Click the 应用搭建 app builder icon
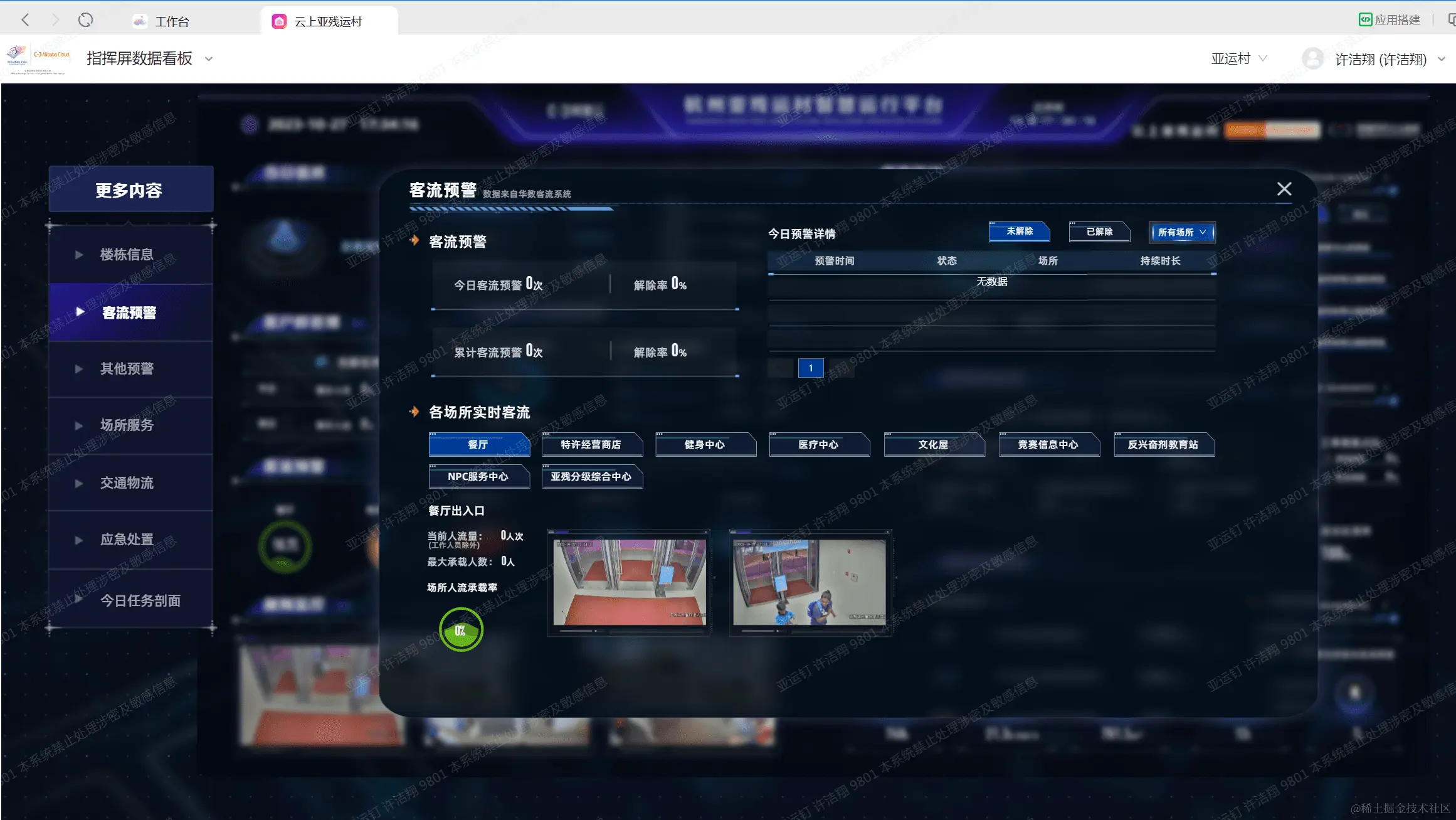The image size is (1456, 820). pos(1365,20)
